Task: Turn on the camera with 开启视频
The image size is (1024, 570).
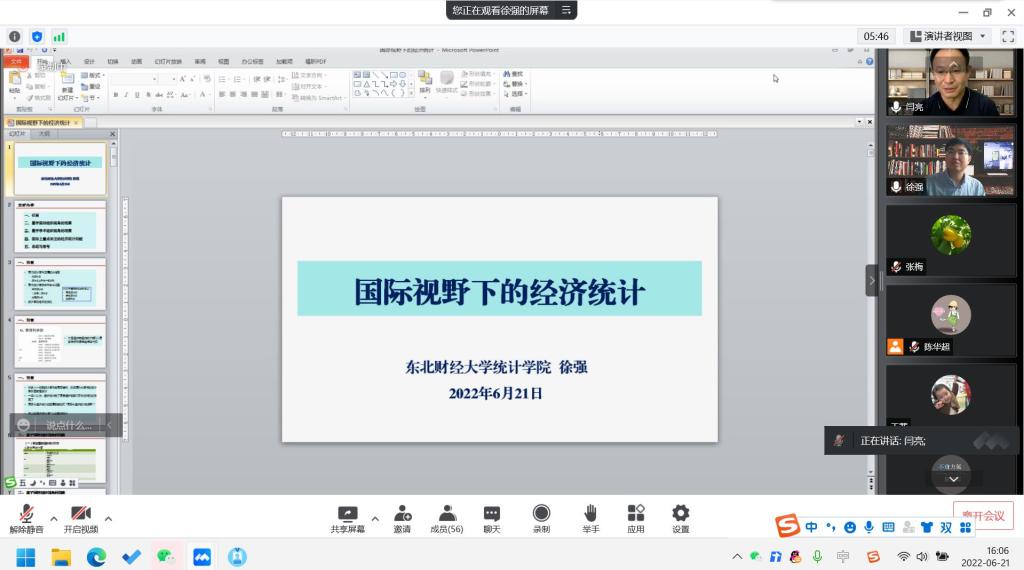Action: point(81,516)
